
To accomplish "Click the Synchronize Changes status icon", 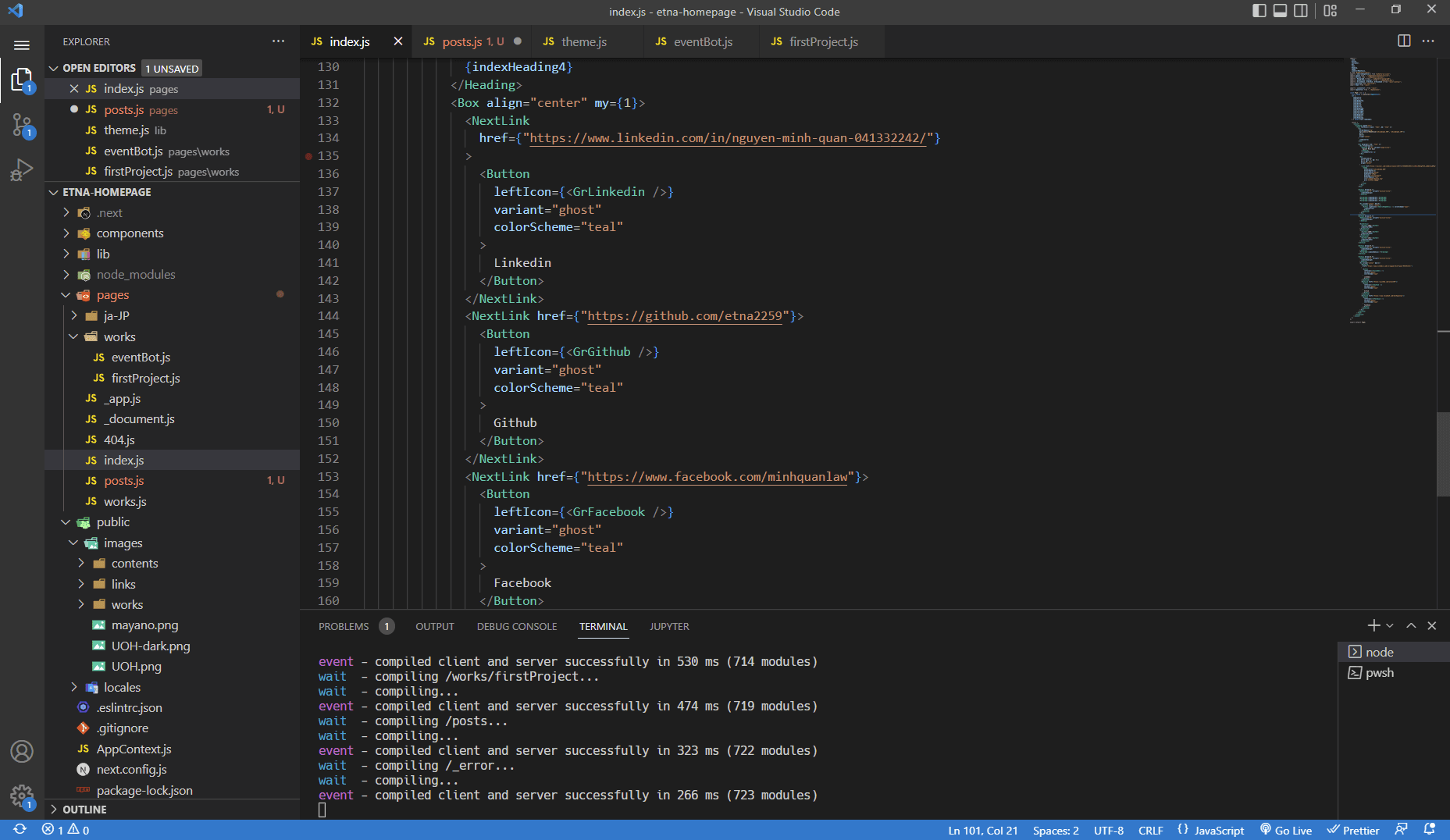I will point(20,830).
